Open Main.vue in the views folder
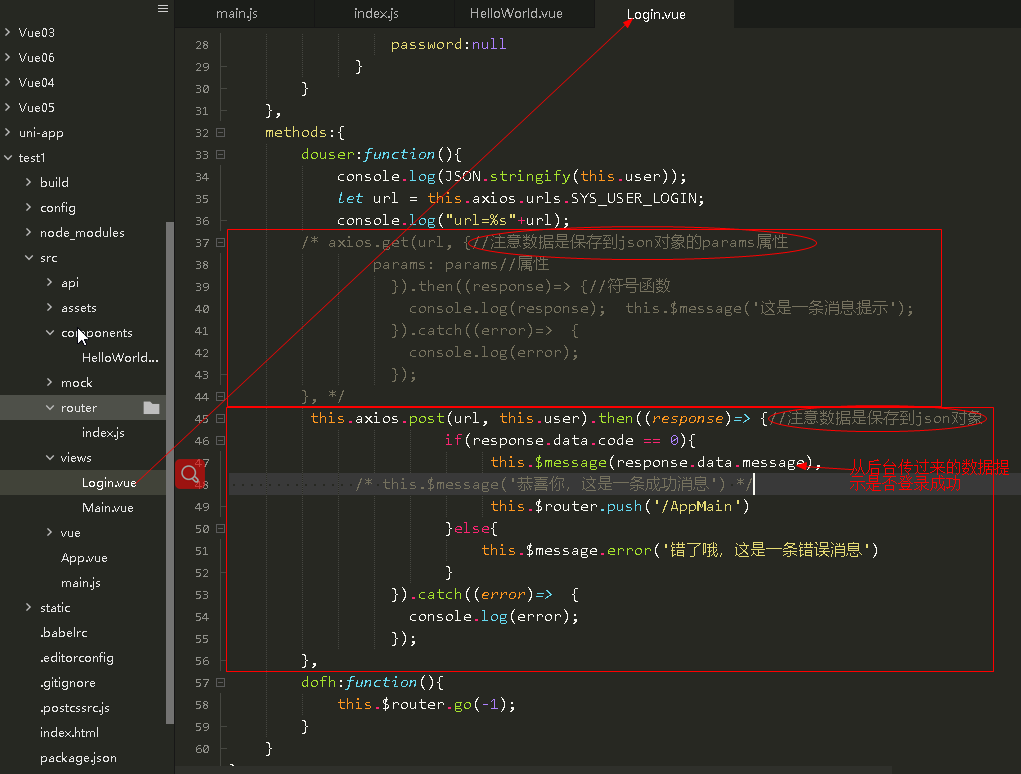This screenshot has width=1021, height=774. coord(107,507)
